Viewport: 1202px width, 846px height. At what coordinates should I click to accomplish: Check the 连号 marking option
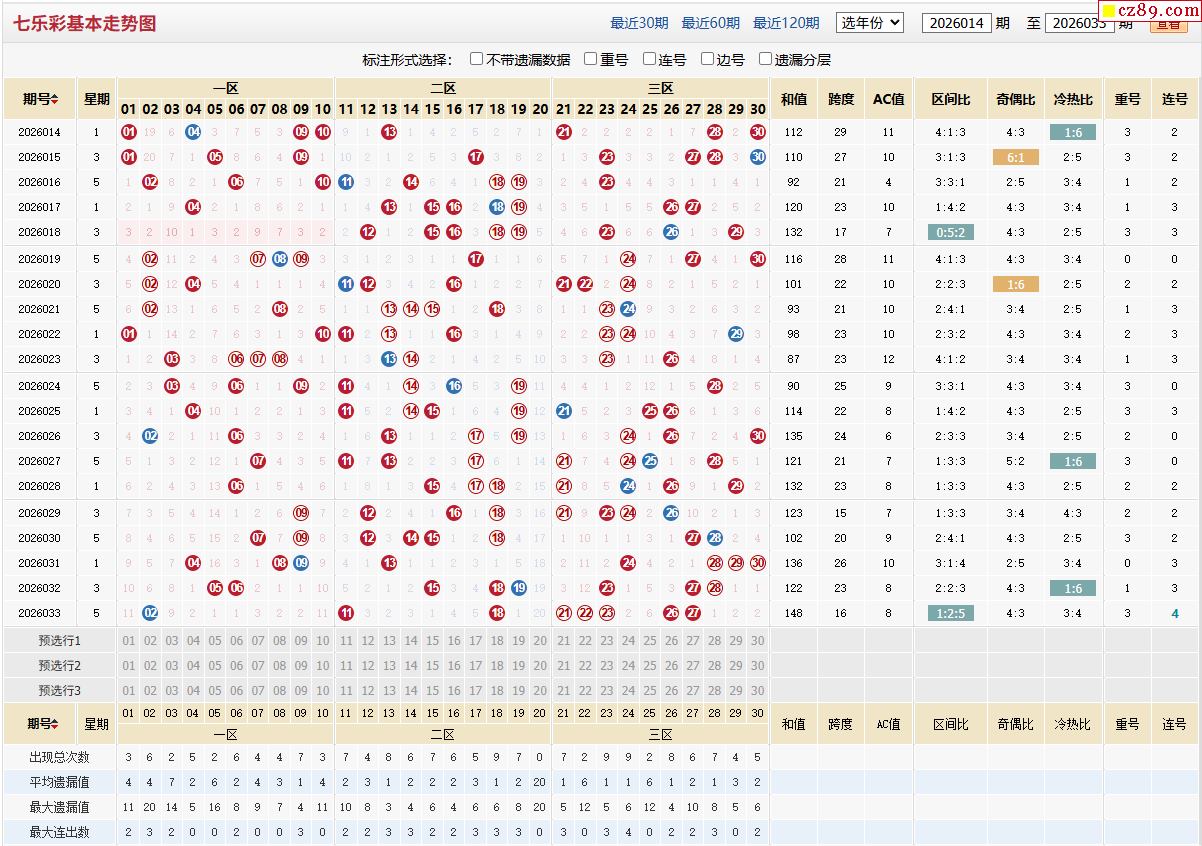[x=650, y=59]
